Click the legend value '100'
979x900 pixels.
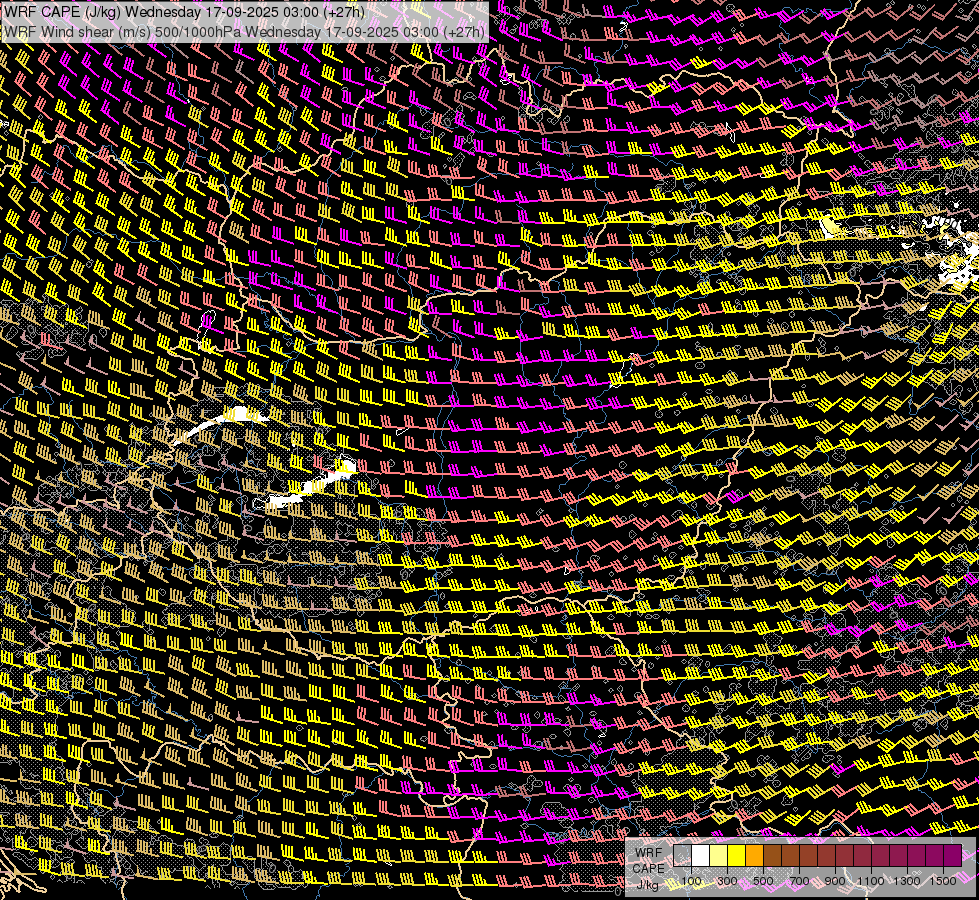click(691, 881)
